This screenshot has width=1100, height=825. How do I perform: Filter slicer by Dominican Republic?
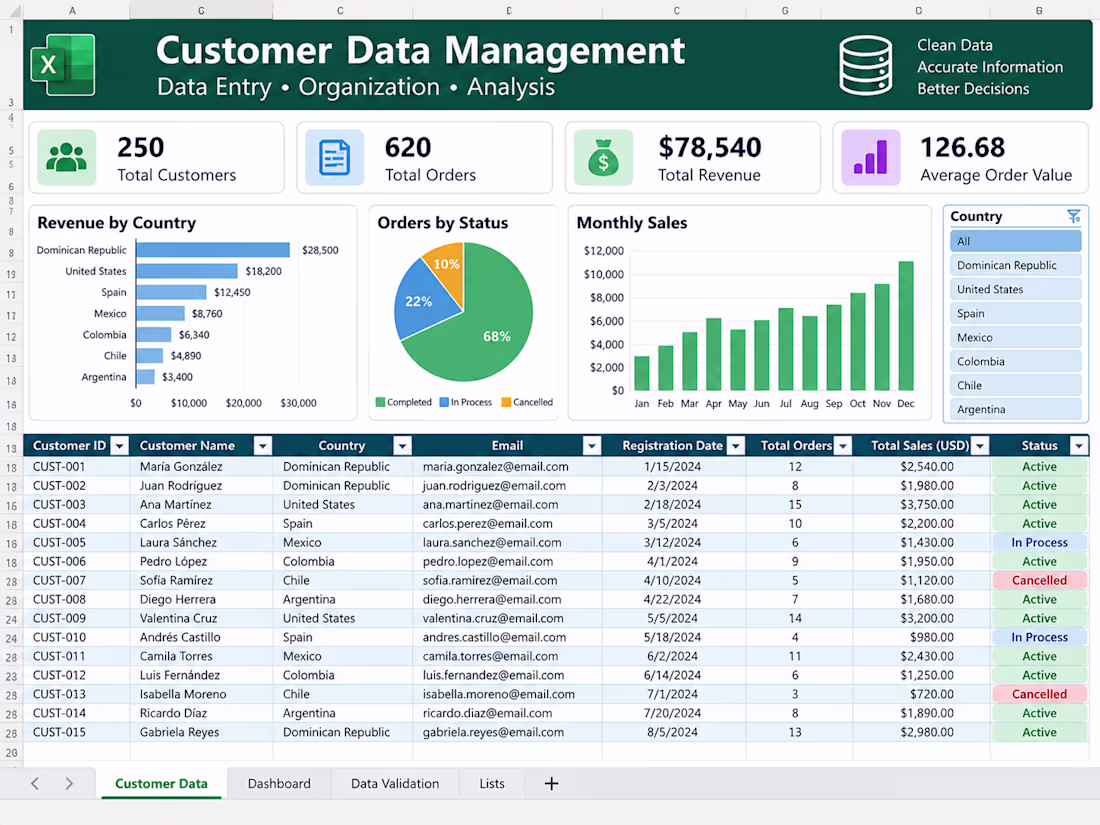[x=1015, y=265]
